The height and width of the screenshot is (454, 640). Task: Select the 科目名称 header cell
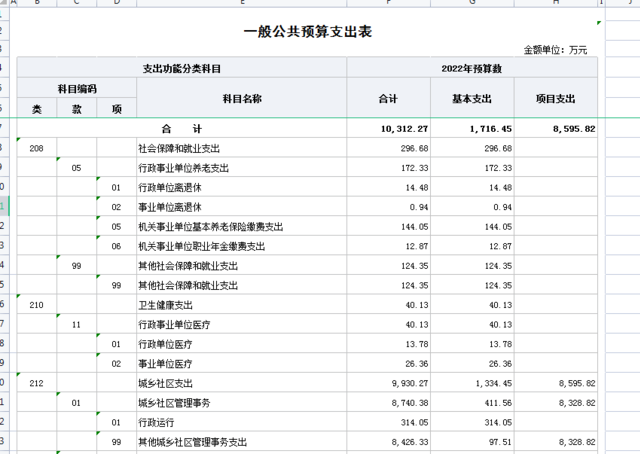(241, 98)
